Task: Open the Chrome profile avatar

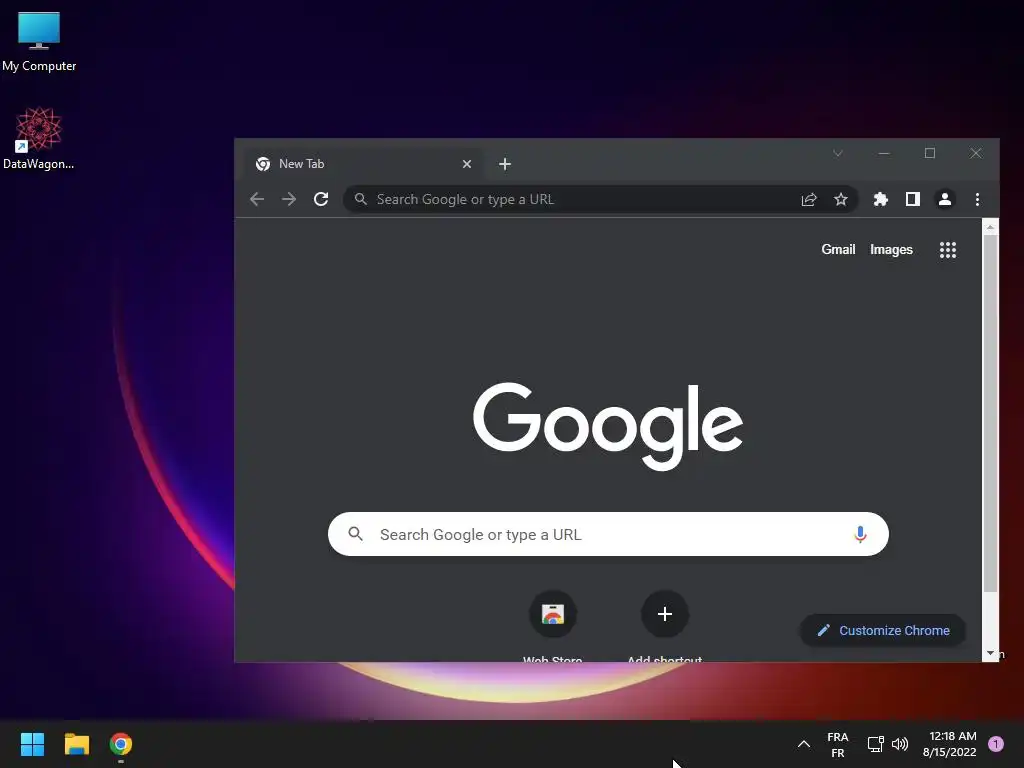Action: coord(944,199)
